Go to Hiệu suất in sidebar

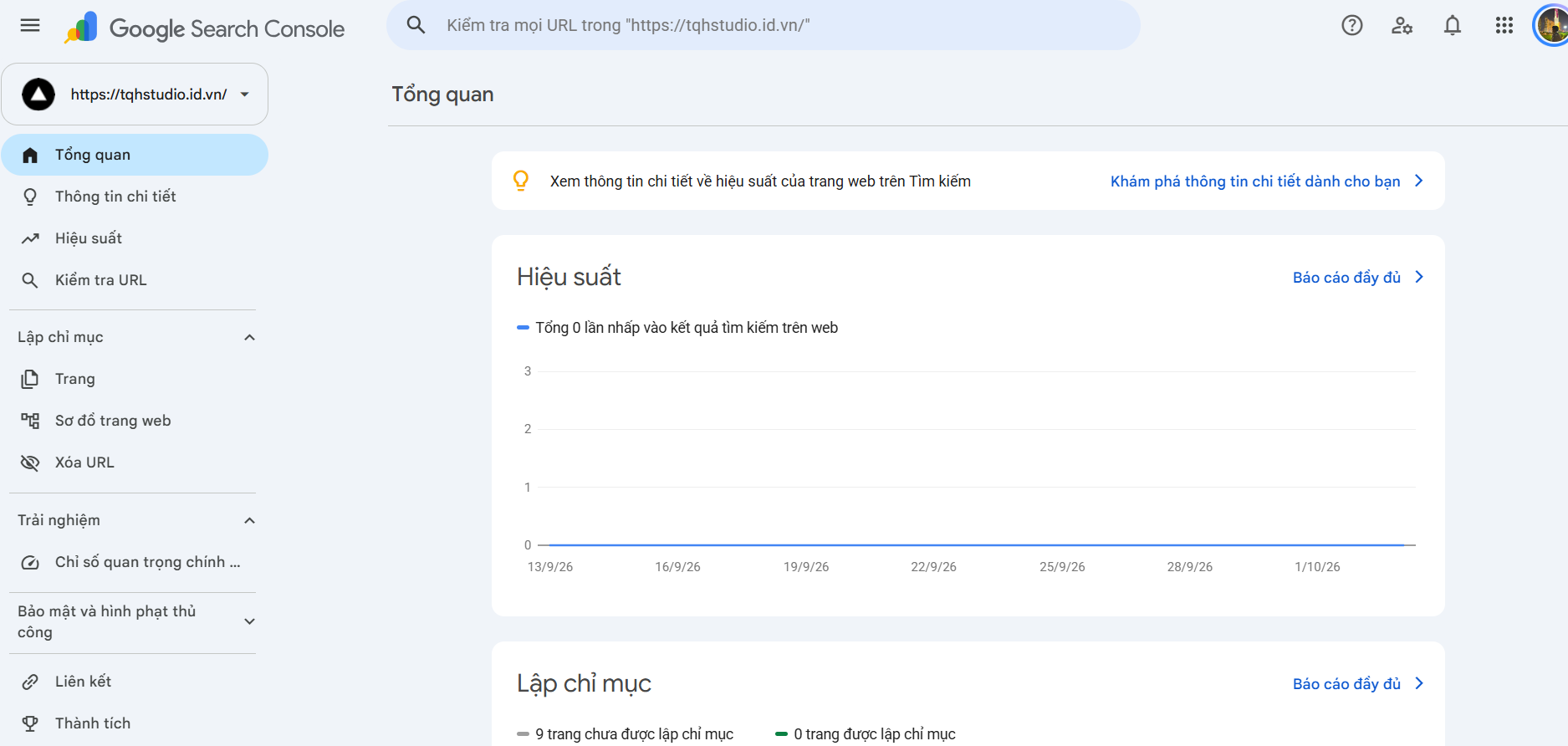pos(135,238)
